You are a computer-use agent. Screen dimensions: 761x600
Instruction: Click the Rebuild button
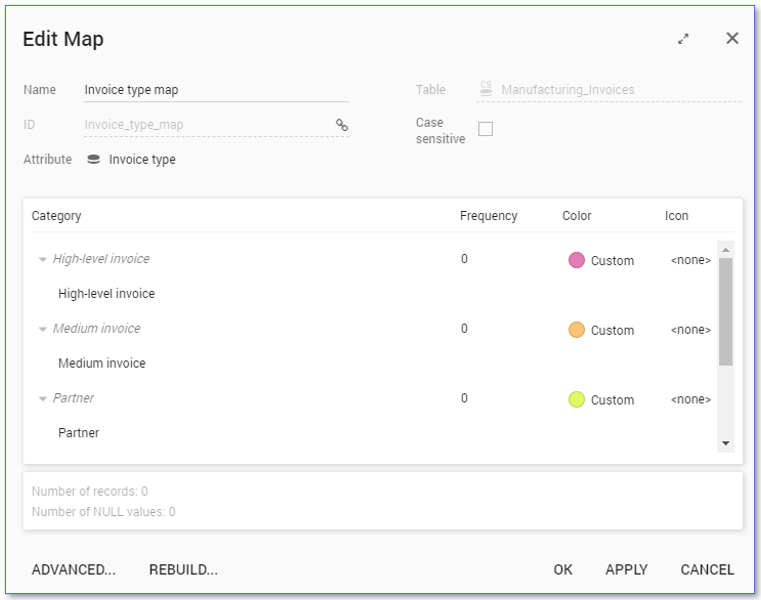[183, 570]
